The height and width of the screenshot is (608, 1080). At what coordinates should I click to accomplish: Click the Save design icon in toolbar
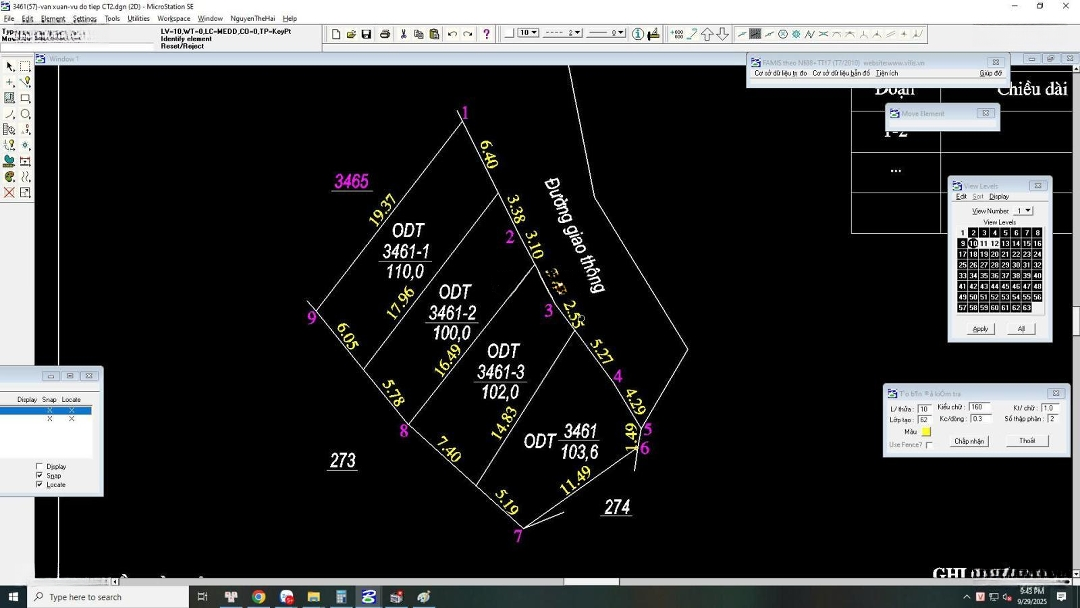366,34
